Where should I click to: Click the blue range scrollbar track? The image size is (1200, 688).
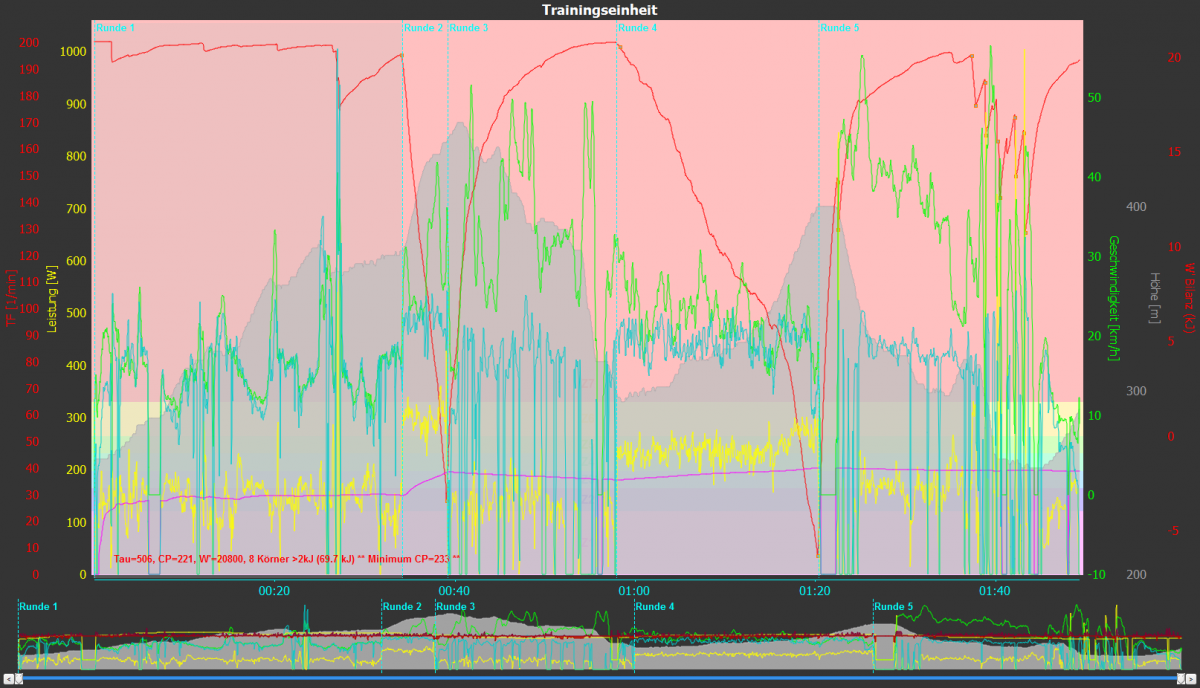click(600, 679)
